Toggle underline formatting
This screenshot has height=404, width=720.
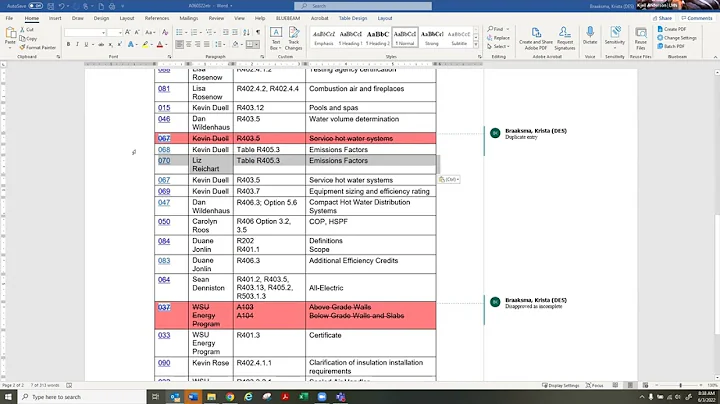(x=86, y=44)
